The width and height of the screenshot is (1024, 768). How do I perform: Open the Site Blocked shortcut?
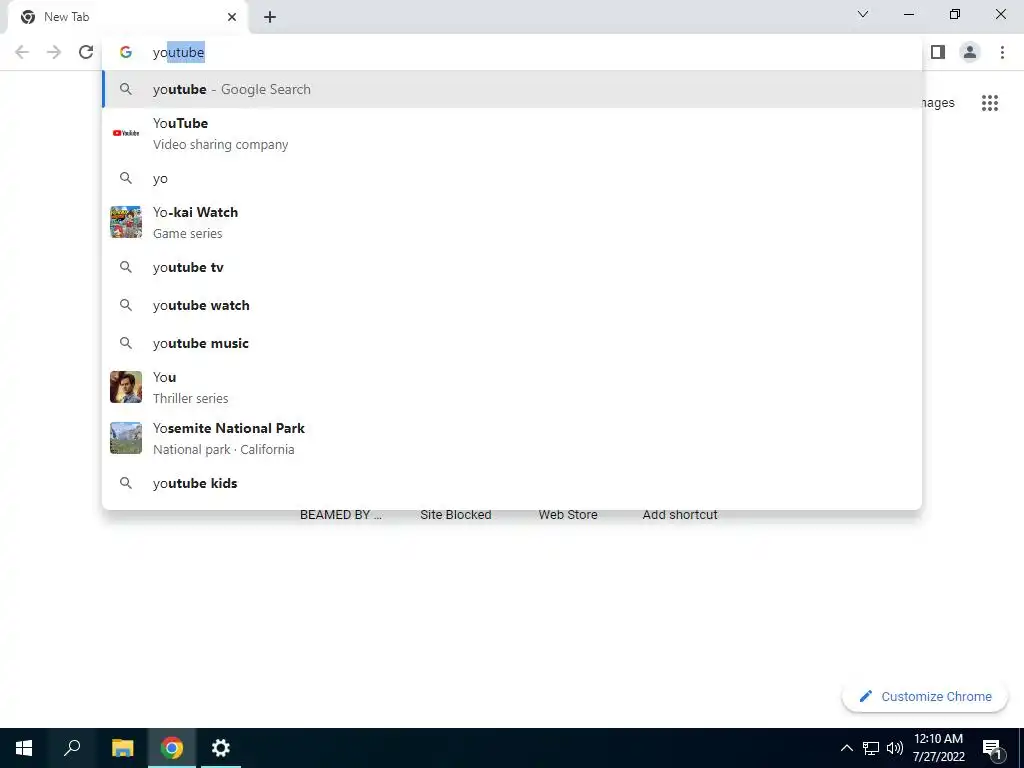click(x=456, y=515)
